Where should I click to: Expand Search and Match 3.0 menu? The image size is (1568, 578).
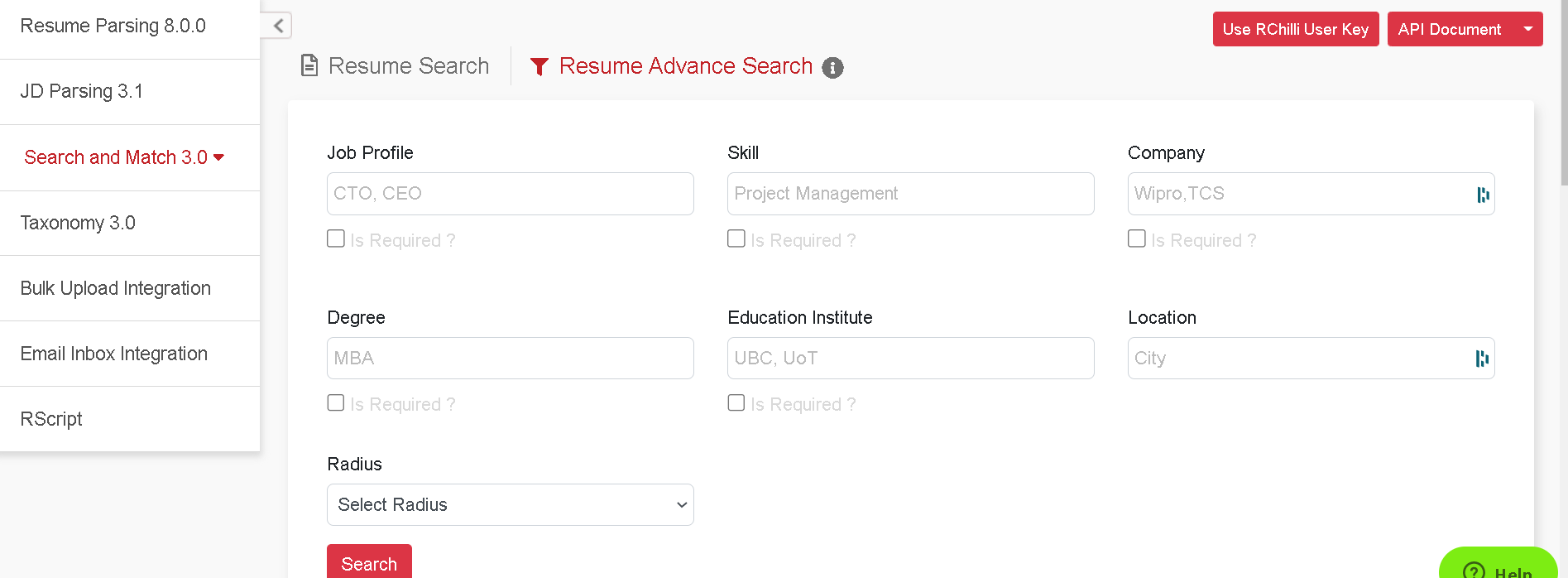click(124, 157)
